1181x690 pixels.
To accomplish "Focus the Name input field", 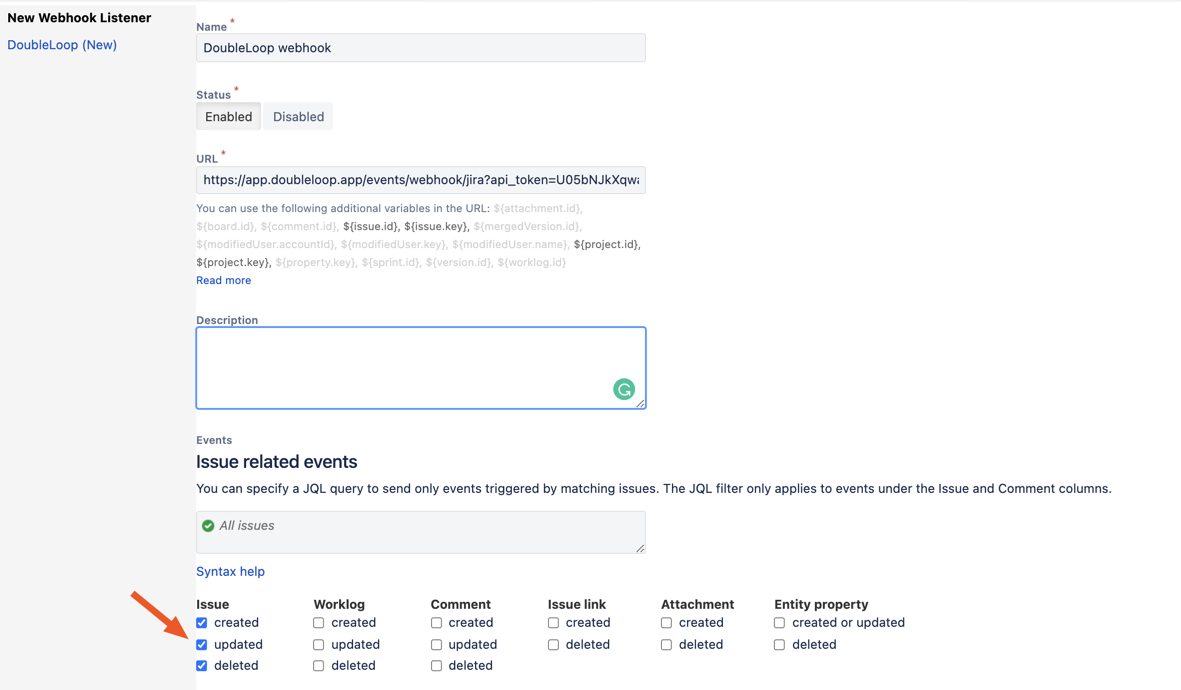I will coord(421,48).
